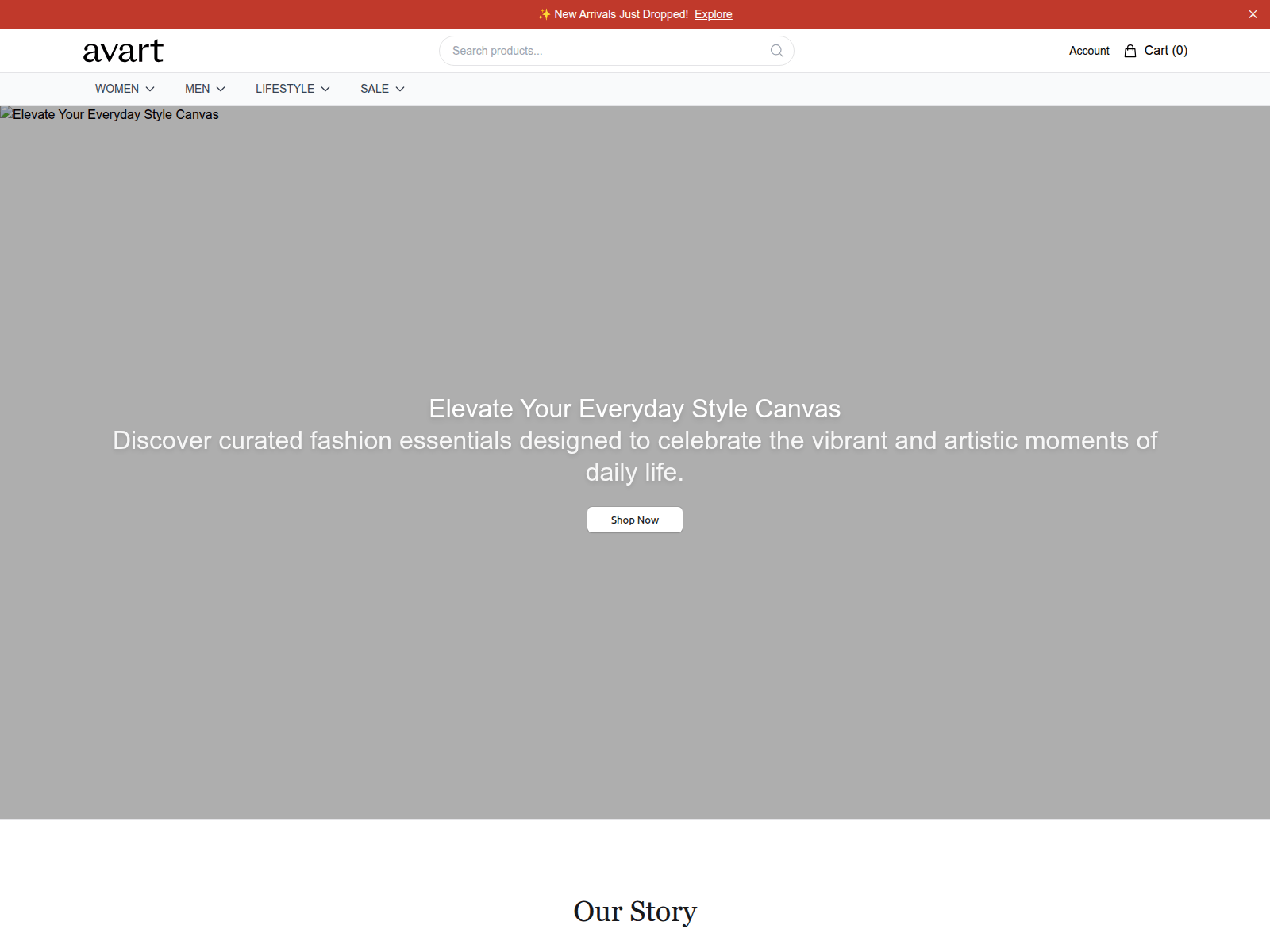Focus the Search products field

click(616, 51)
